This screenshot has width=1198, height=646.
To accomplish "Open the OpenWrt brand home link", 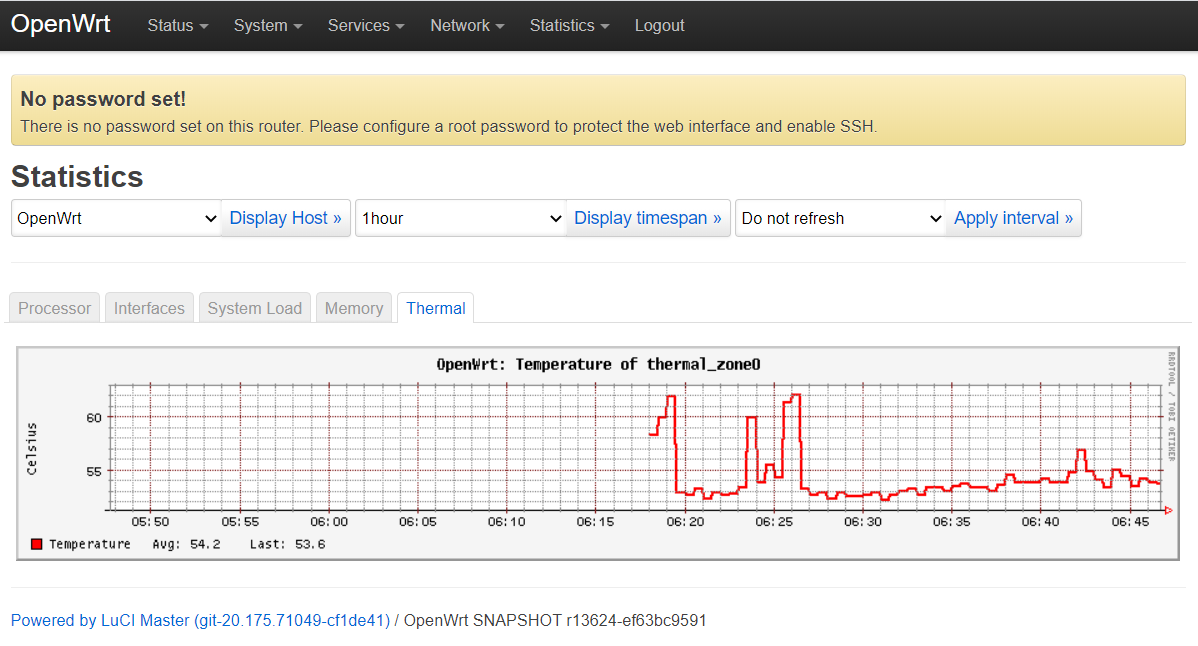I will (60, 24).
